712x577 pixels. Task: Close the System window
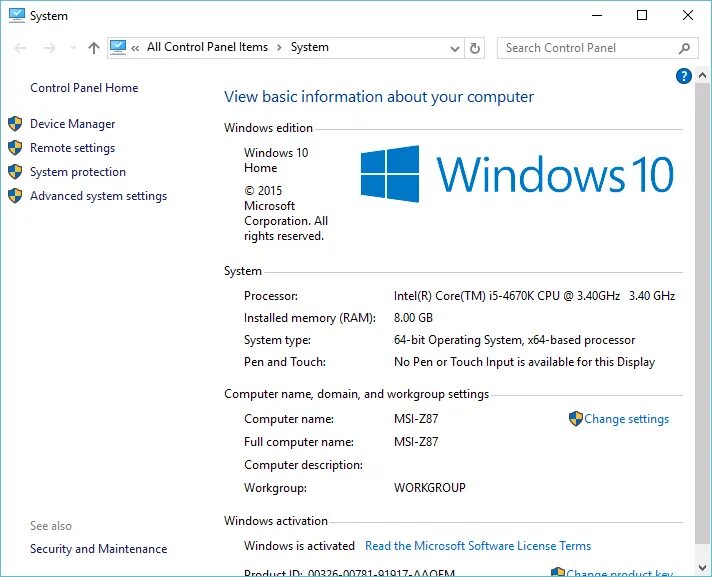tap(687, 15)
